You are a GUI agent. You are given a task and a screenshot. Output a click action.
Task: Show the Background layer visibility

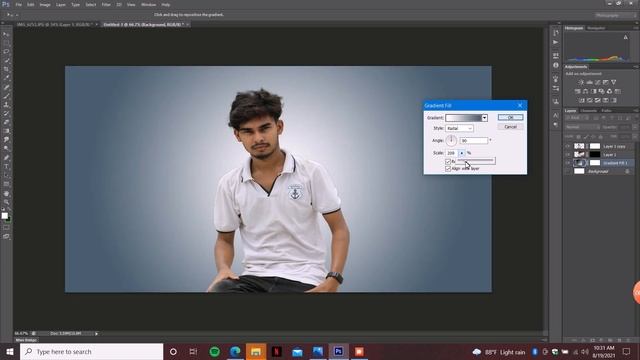[x=568, y=171]
